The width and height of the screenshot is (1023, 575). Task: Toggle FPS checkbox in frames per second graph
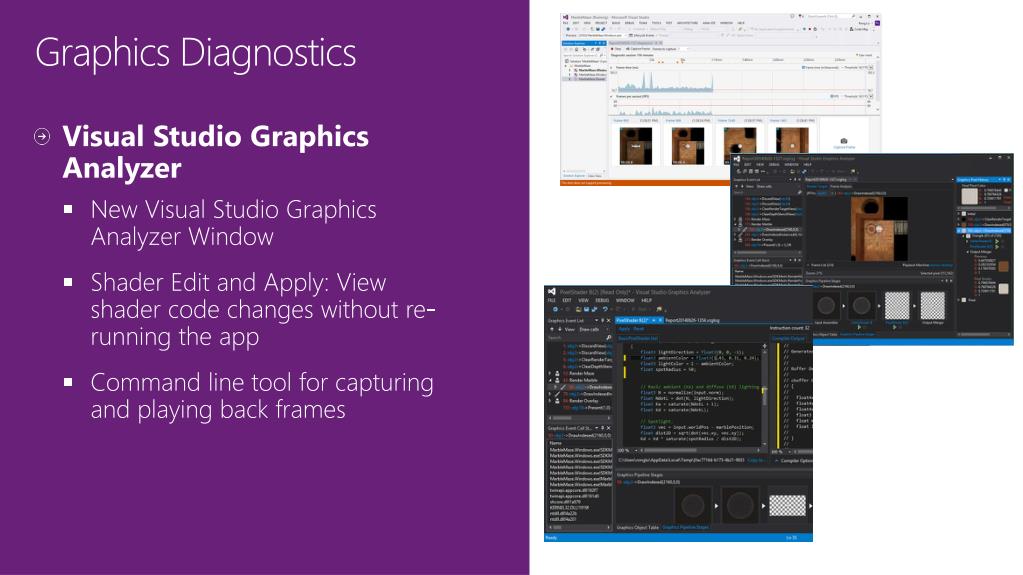tap(831, 96)
